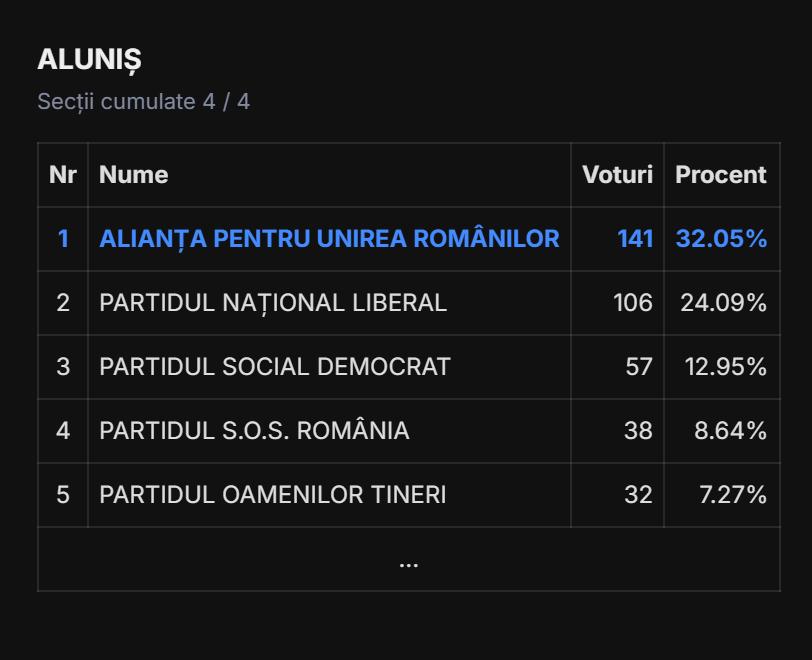
Task: Click rank number 1 in highlighted row
Action: pos(63,239)
